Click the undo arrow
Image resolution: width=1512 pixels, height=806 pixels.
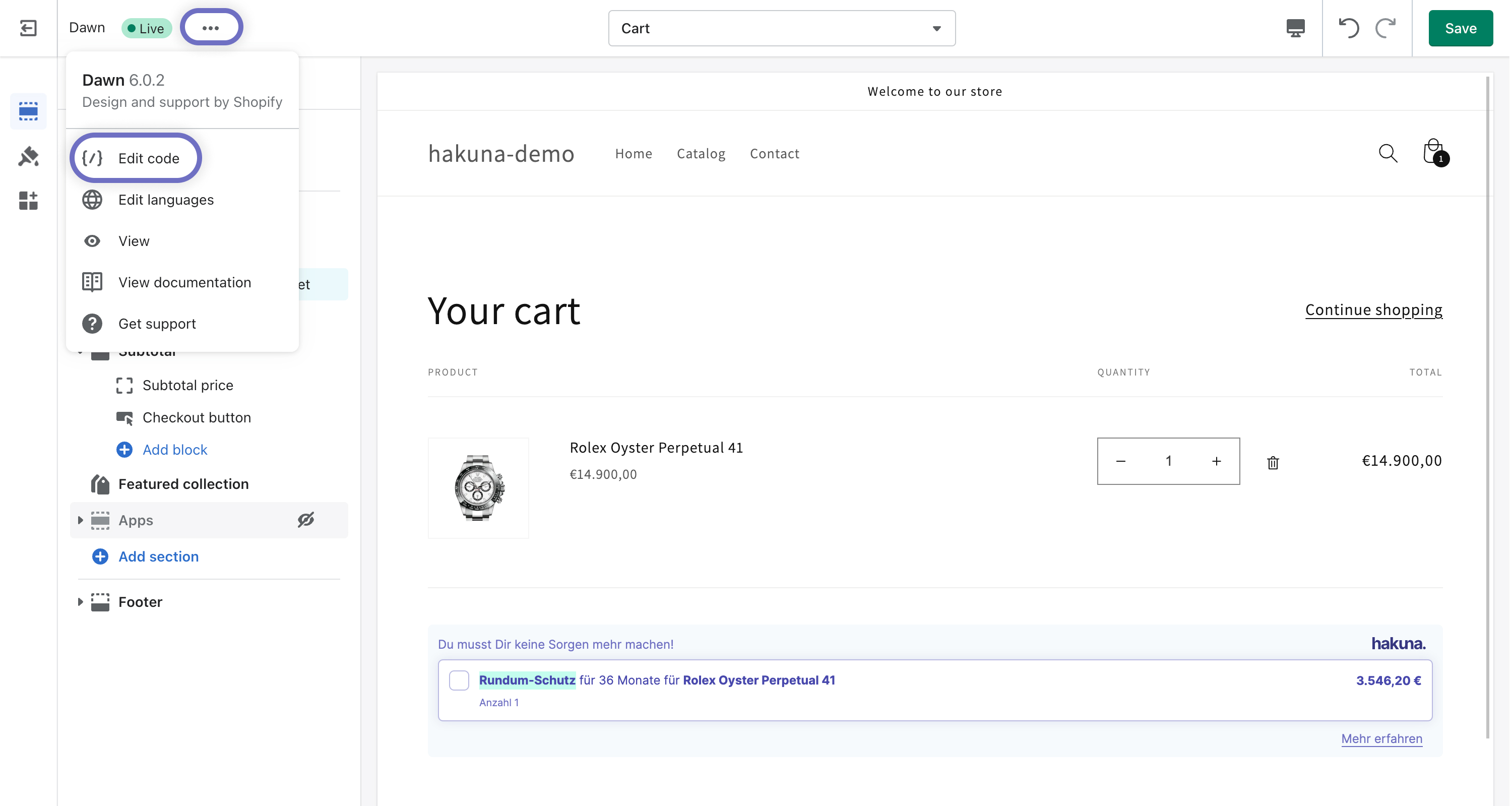[x=1348, y=28]
